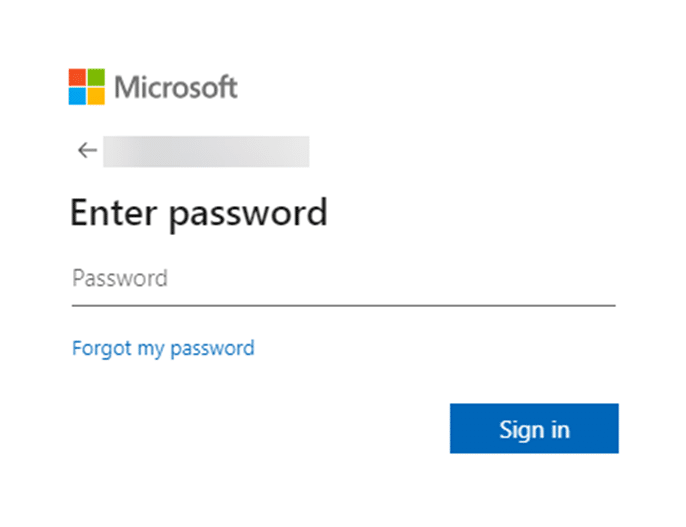The height and width of the screenshot is (527, 686).
Task: Submit the form using Sign in
Action: coord(534,429)
